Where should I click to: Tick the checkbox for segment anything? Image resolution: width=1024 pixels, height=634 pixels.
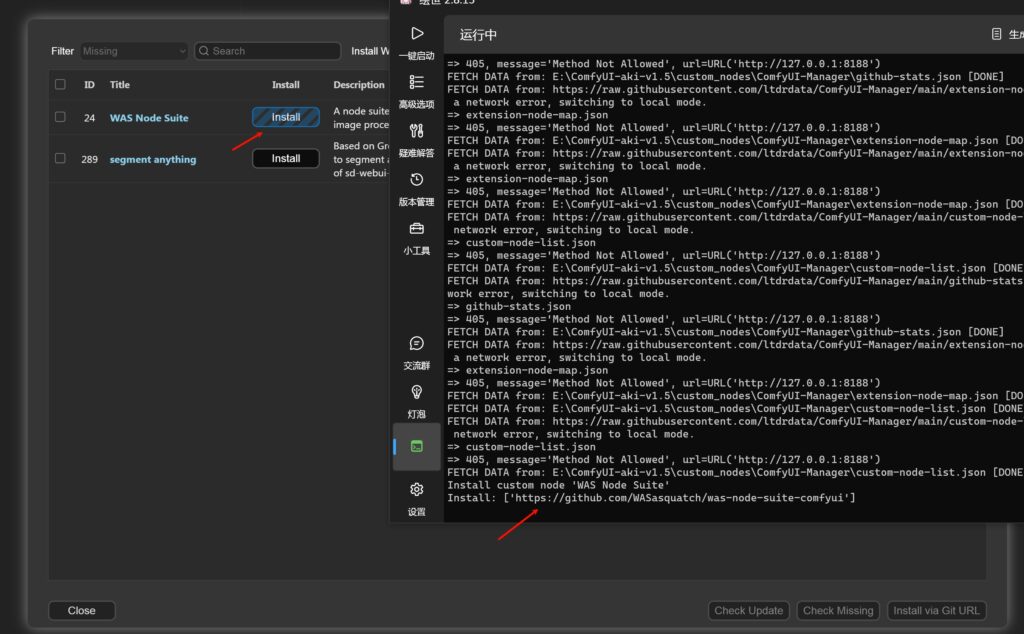click(x=60, y=158)
